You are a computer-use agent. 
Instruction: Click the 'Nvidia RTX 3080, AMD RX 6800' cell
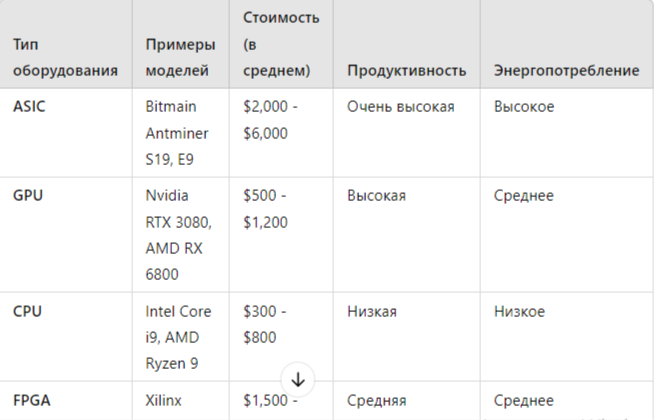tap(181, 234)
